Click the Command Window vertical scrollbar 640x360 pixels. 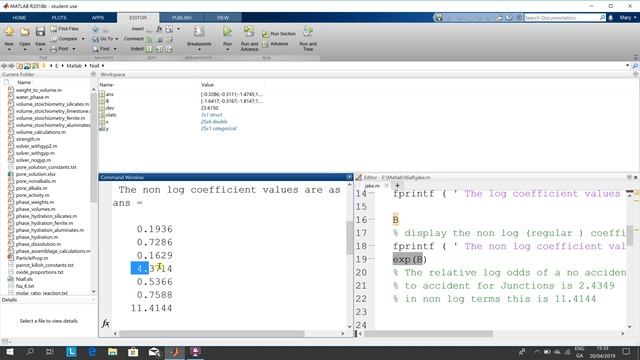tap(349, 238)
